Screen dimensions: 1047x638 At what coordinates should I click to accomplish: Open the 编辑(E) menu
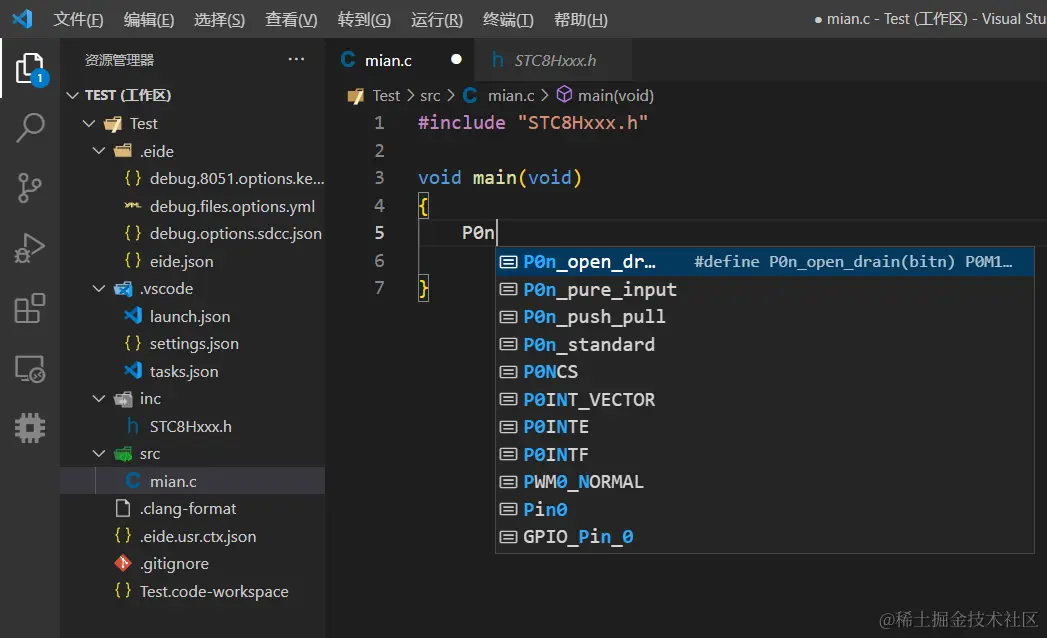coord(149,19)
